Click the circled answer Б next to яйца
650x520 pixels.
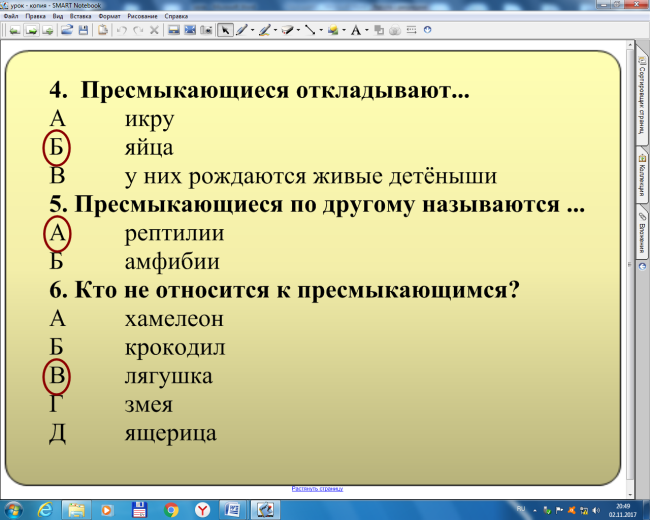point(59,148)
